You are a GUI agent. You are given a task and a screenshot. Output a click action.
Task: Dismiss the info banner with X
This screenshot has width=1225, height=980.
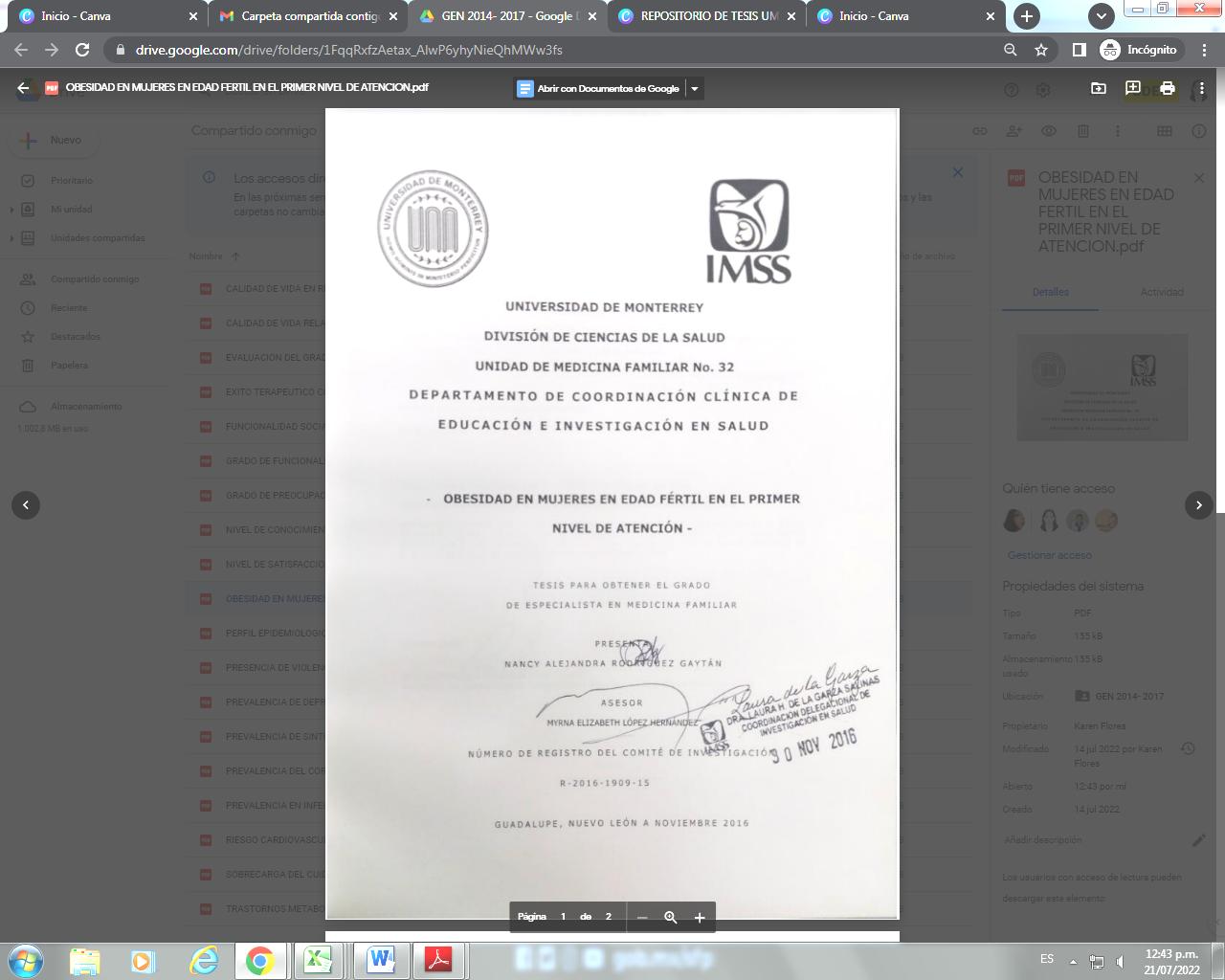(957, 173)
